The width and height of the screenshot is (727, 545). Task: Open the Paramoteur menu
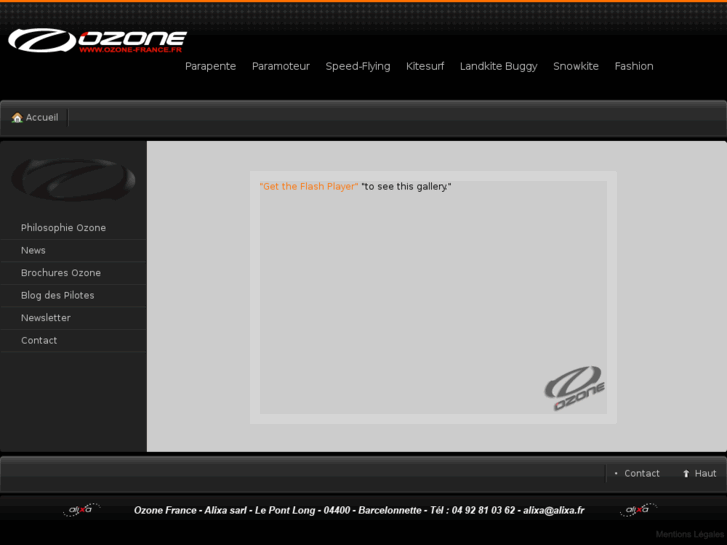[x=281, y=66]
